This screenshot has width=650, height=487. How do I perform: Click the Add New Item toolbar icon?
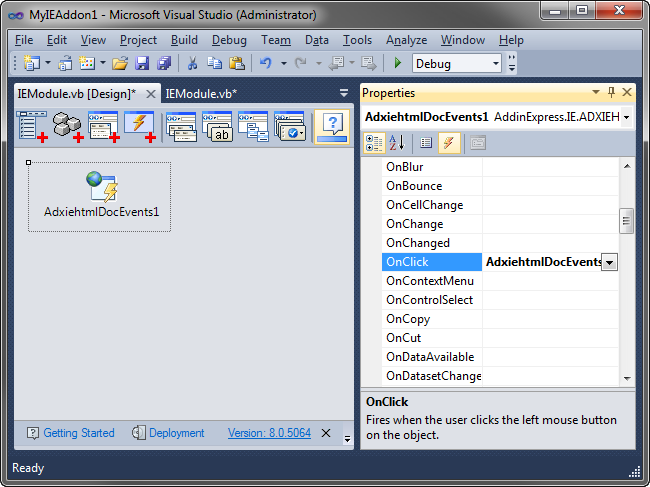87,63
